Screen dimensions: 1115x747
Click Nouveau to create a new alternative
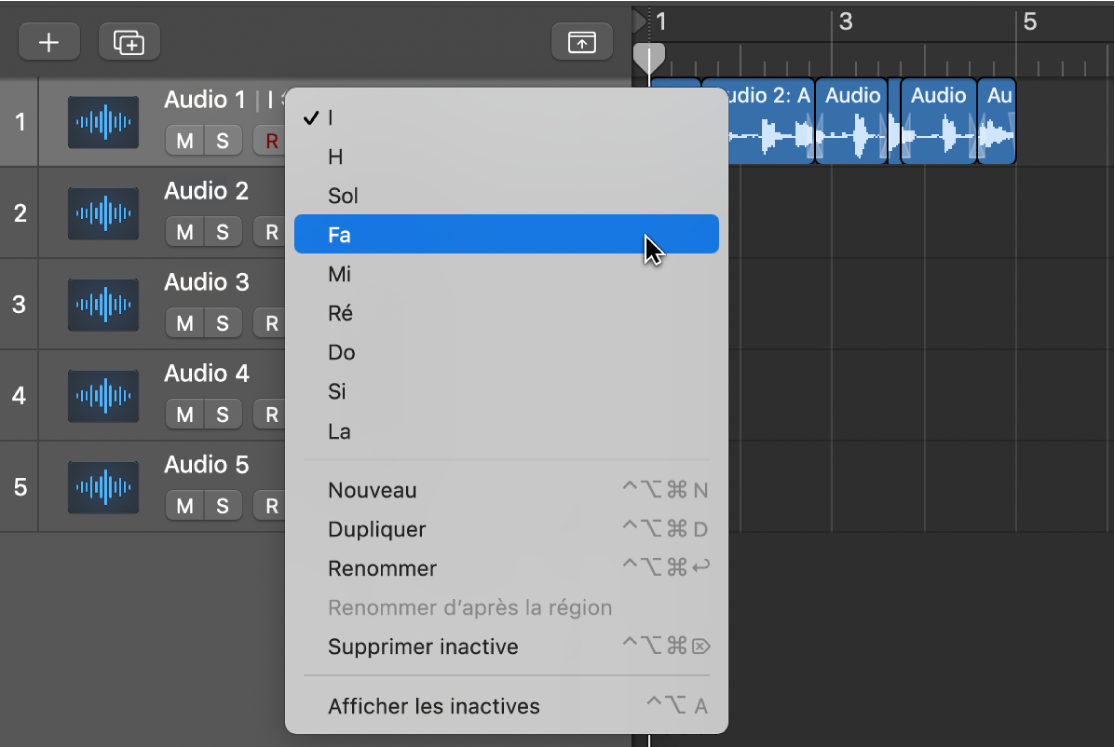(x=371, y=490)
